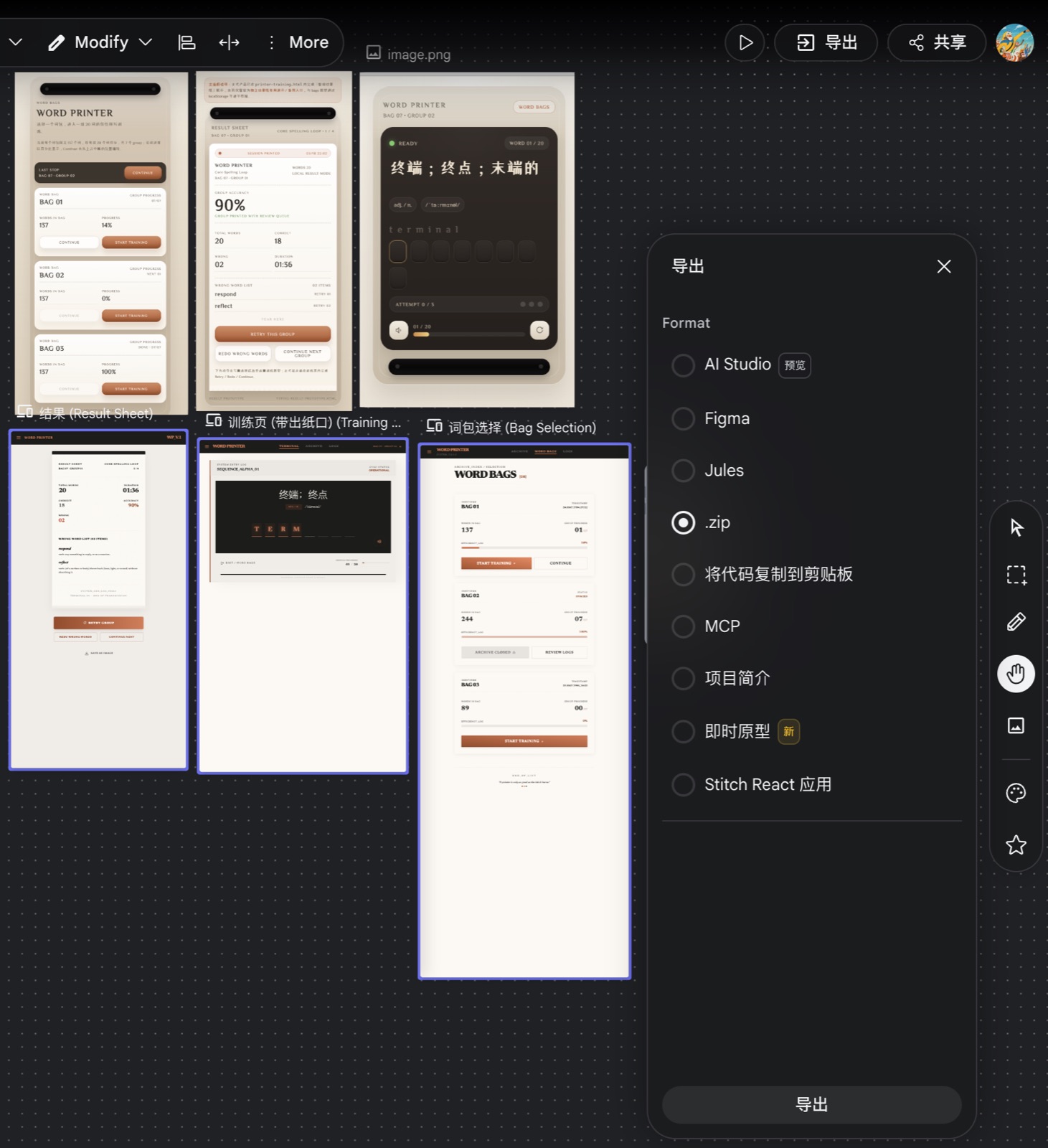Click the 共享 share button
This screenshot has width=1048, height=1148.
coord(937,42)
